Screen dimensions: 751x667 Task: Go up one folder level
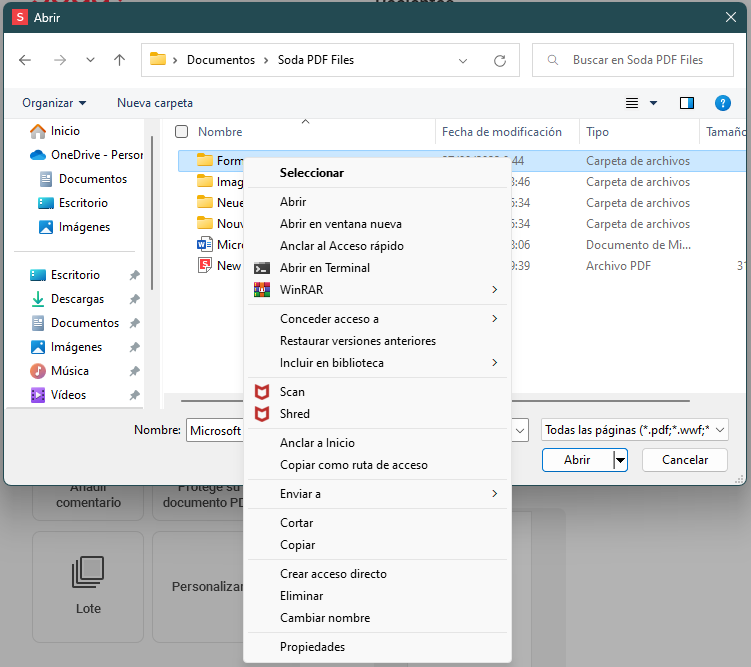tap(119, 60)
